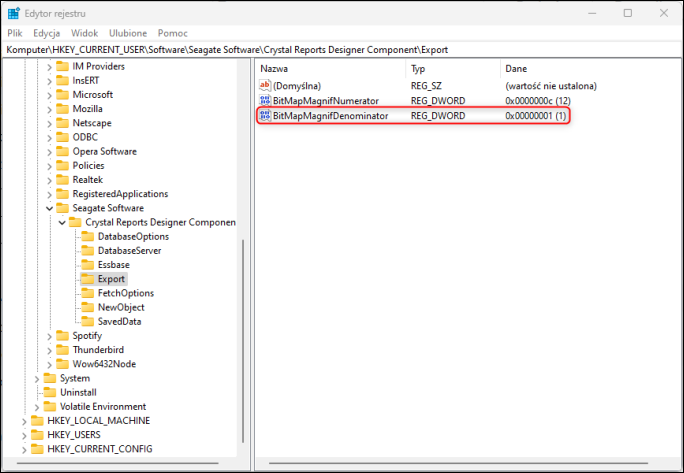Click the SavedData folder icon
Viewport: 684px width, 473px height.
click(x=88, y=322)
